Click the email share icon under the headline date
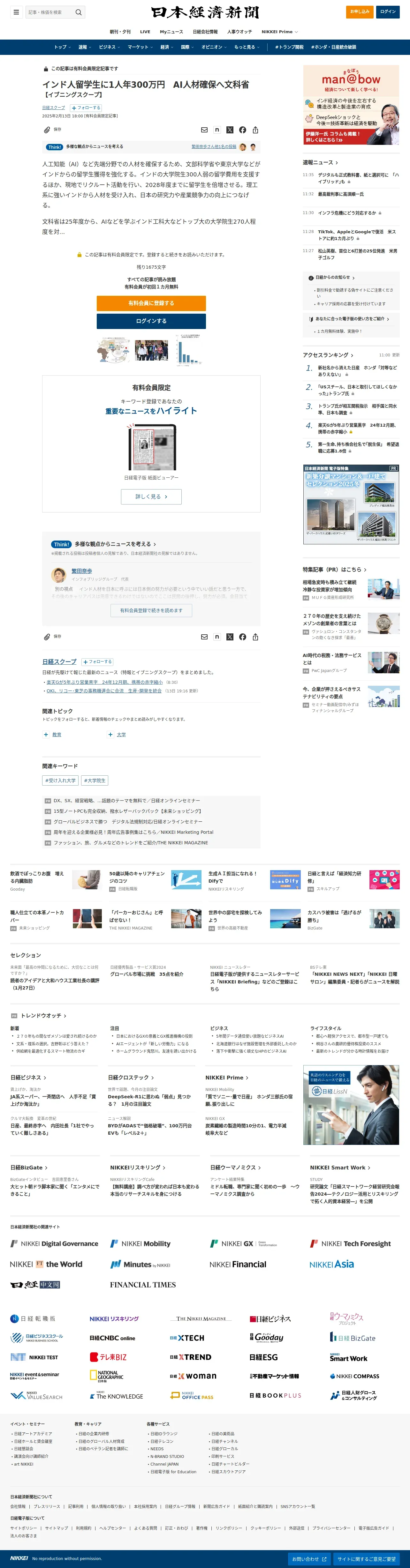 tap(204, 130)
